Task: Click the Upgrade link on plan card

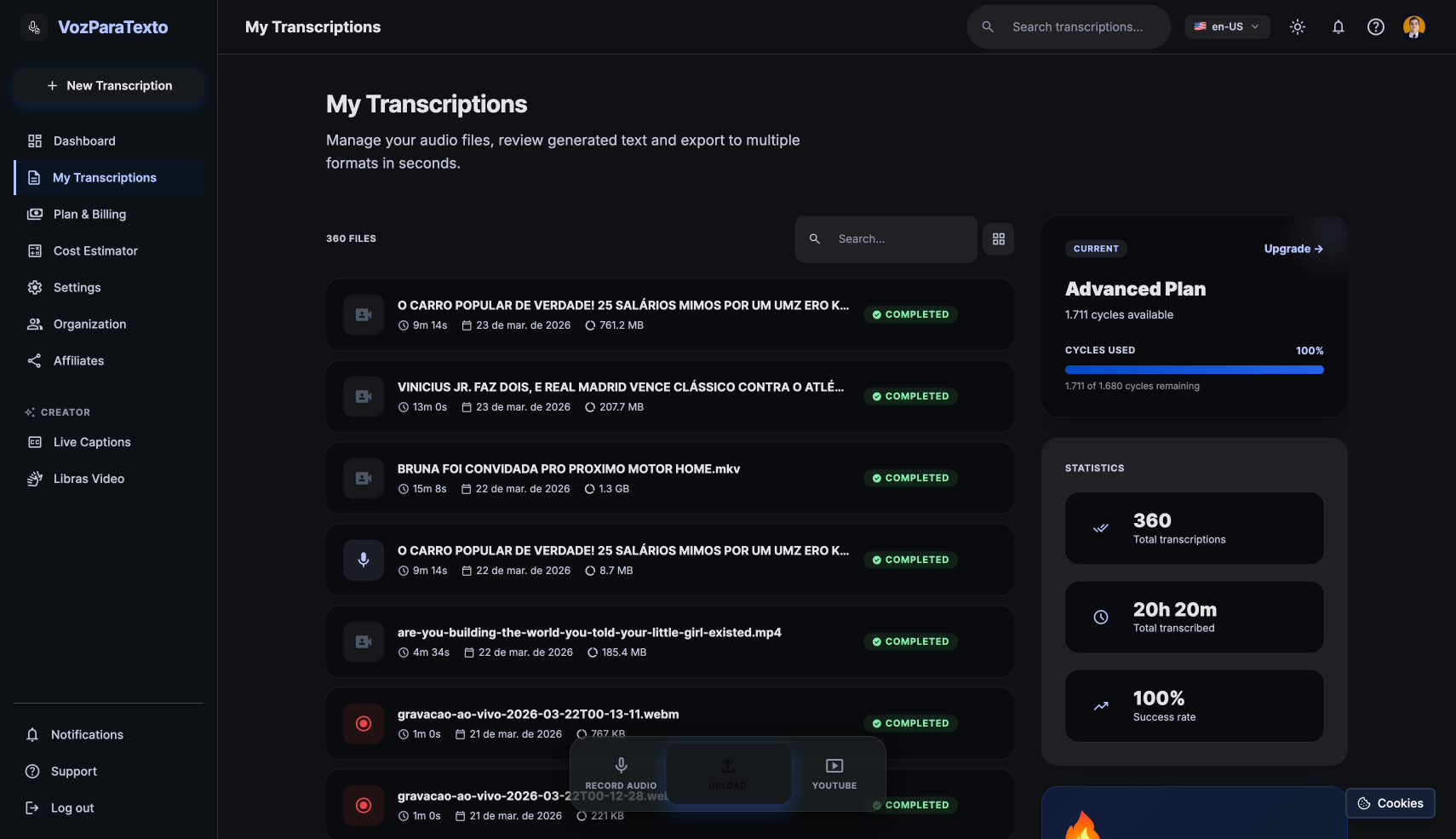Action: tap(1293, 249)
